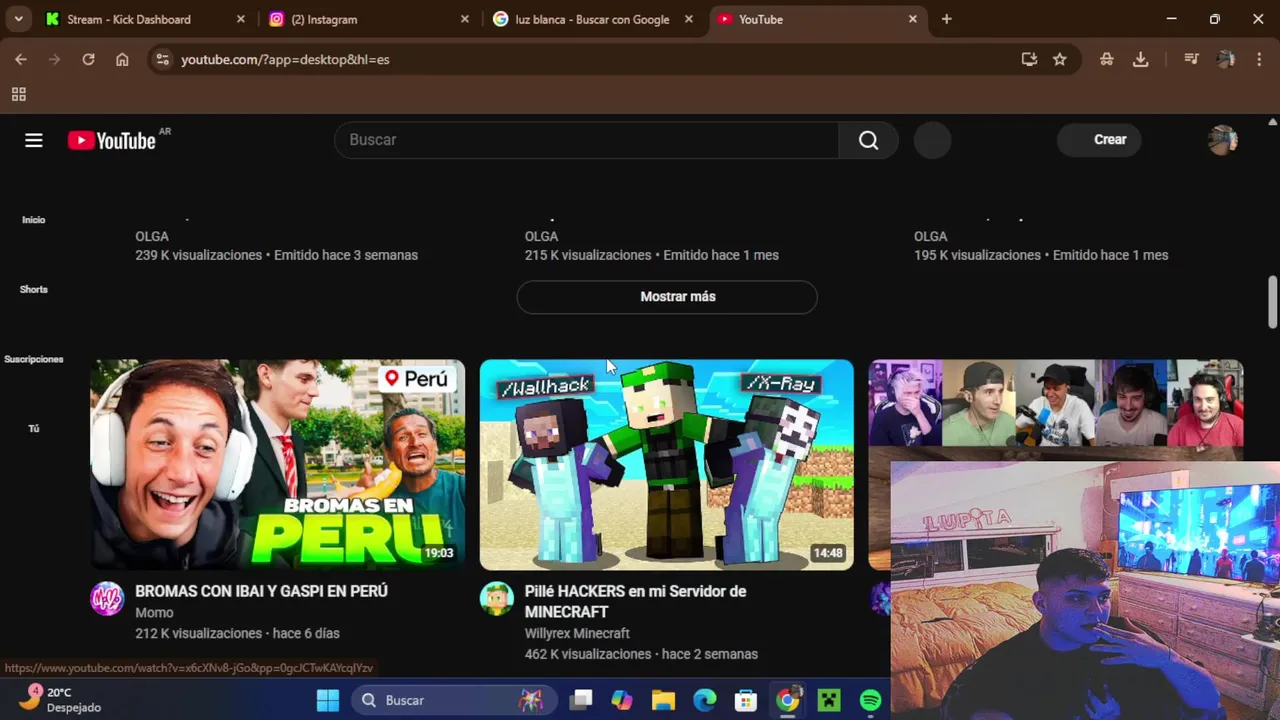The image size is (1280, 720).
Task: Go to Inicio in the sidebar
Action: (x=34, y=220)
